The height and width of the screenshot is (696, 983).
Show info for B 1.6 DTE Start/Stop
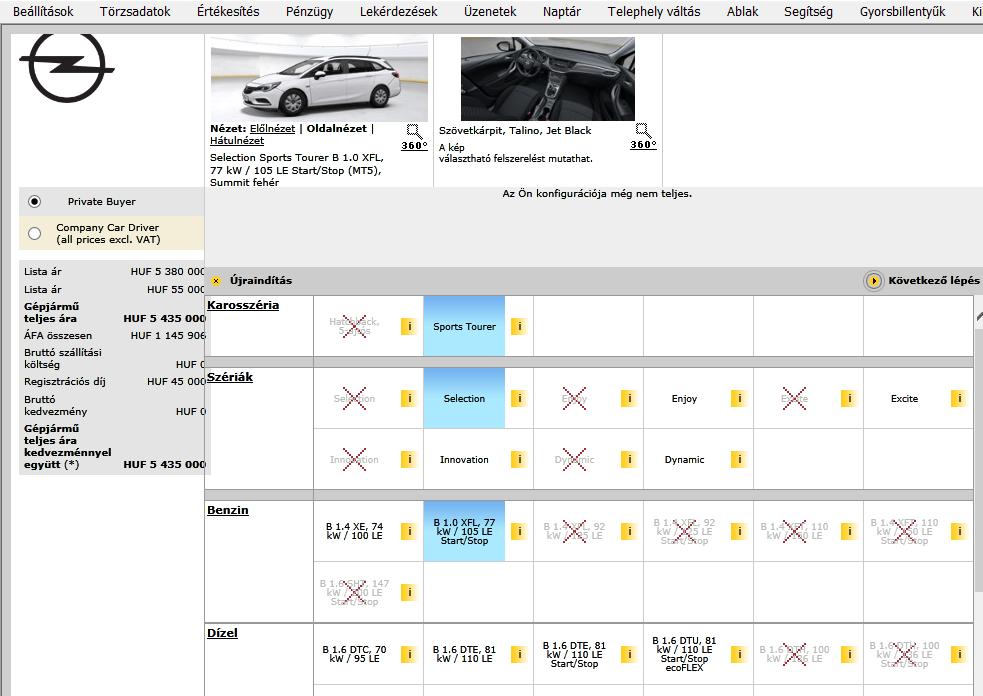click(628, 654)
